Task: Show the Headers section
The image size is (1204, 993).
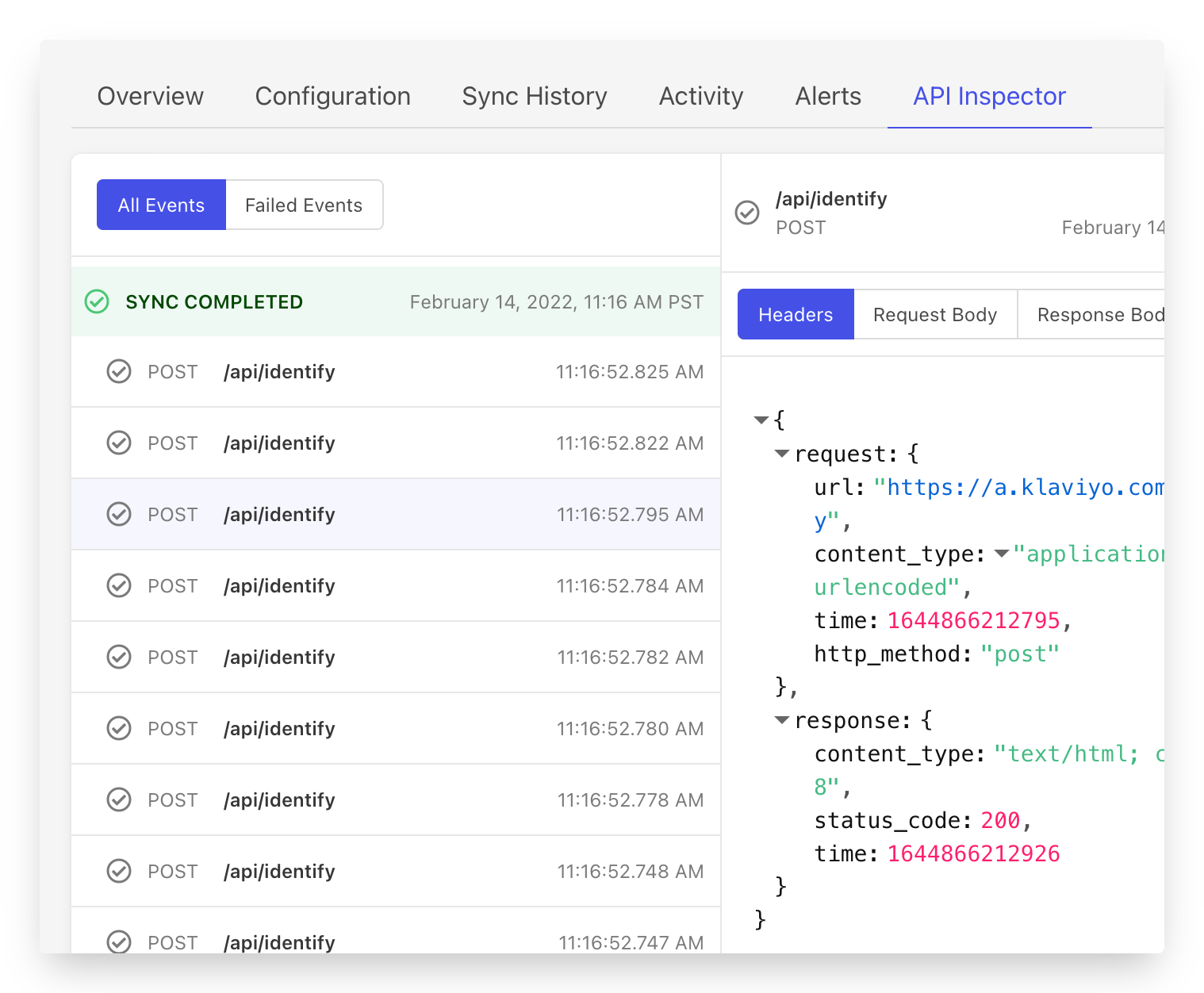Action: [x=796, y=315]
